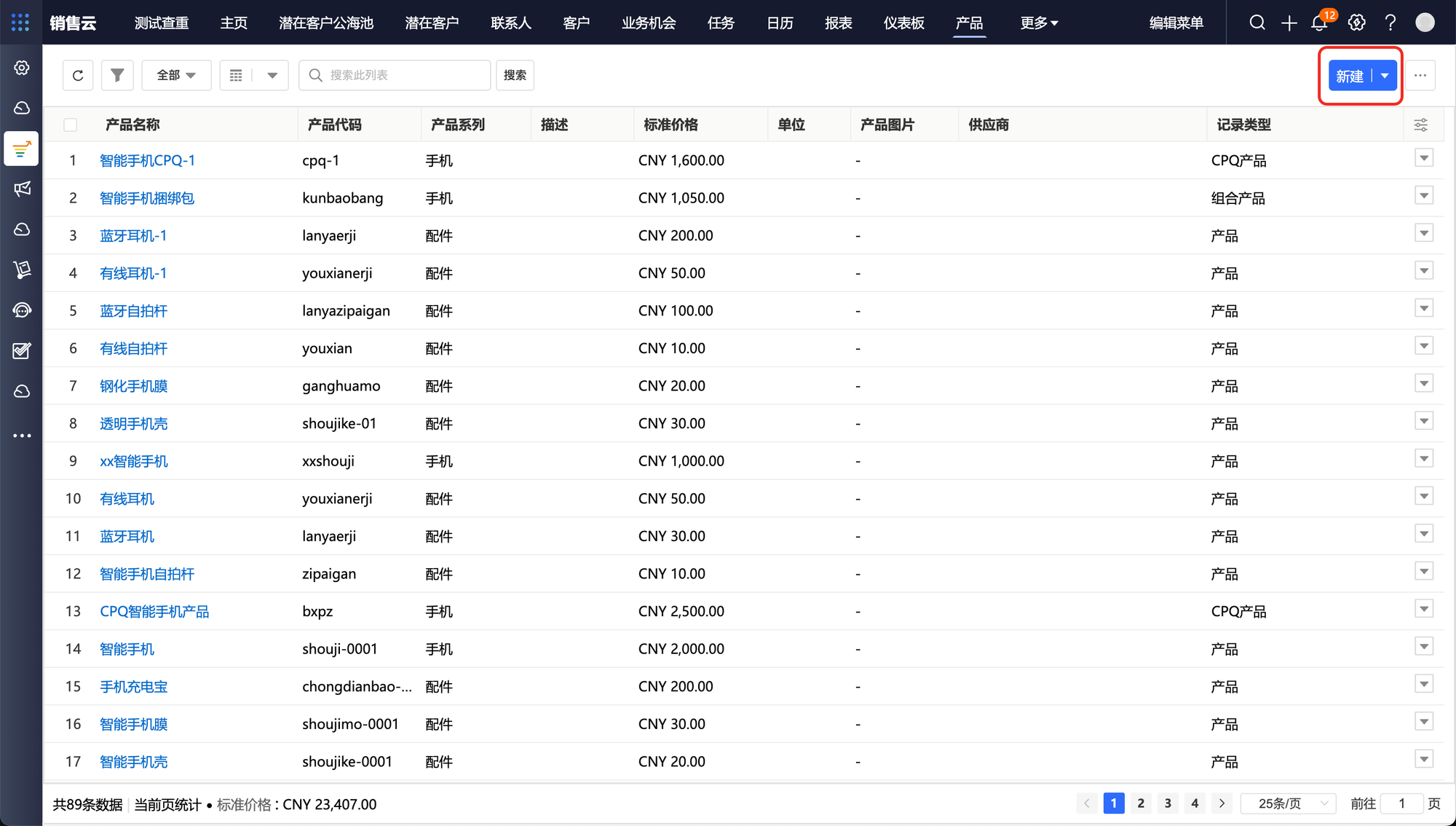The image size is (1456, 826).
Task: Click the 搜索 button
Action: [x=515, y=75]
